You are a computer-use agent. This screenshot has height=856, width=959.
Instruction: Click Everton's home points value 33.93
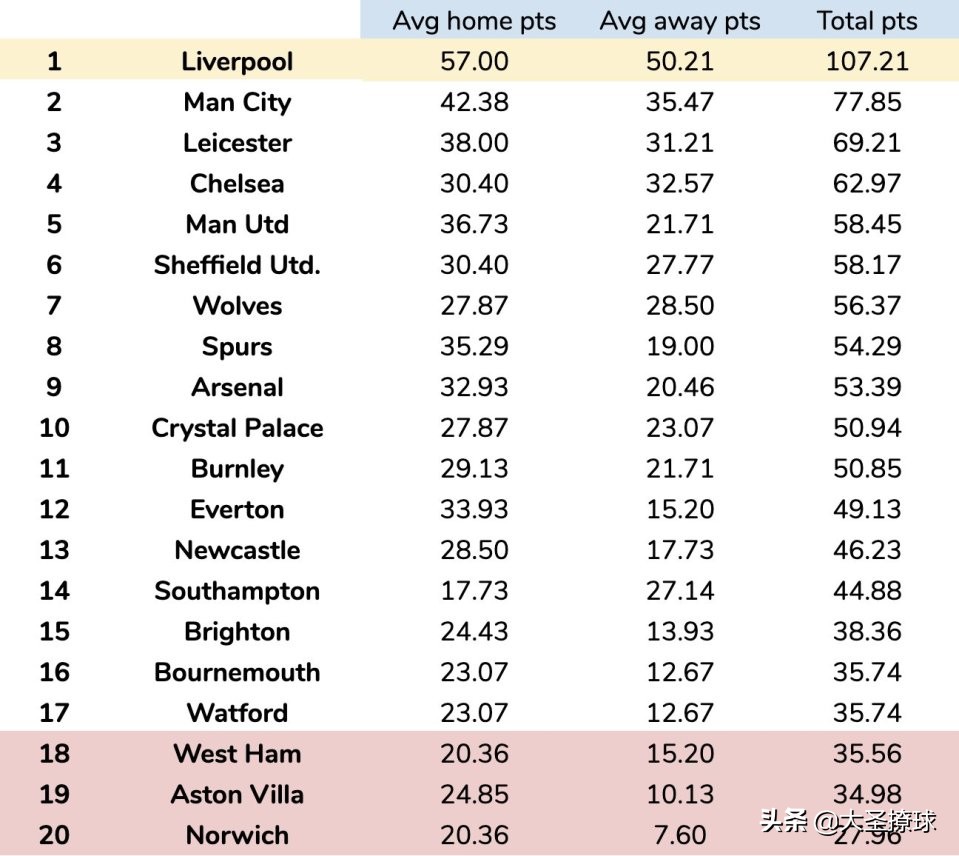(474, 510)
